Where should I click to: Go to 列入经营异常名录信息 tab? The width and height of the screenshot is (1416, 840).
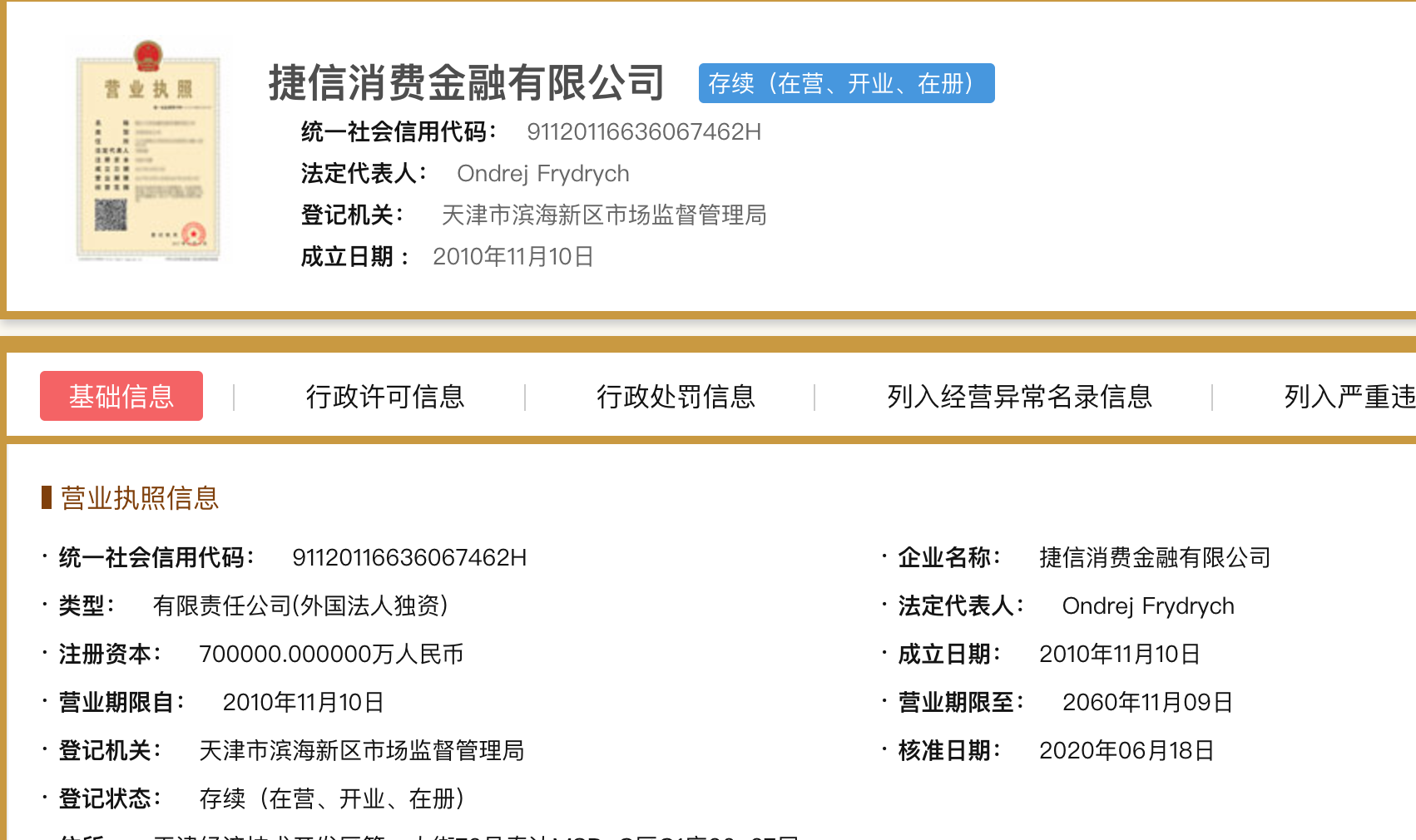point(1020,397)
